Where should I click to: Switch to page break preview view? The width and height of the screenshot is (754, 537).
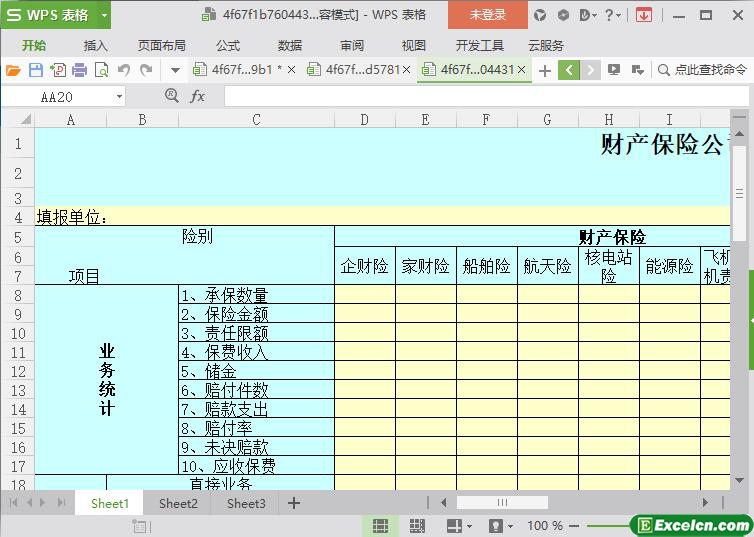tap(417, 525)
